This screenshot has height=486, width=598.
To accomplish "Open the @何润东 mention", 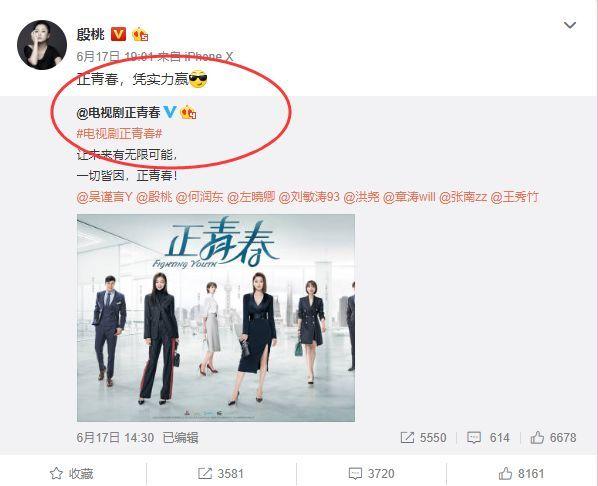I will point(199,197).
